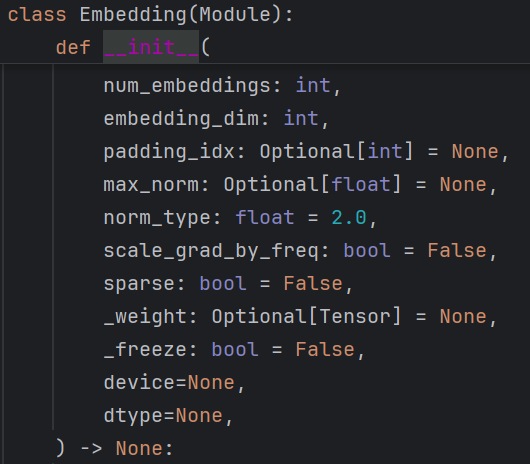Image resolution: width=530 pixels, height=464 pixels.
Task: Click the float inside Optional of max_norm
Action: pyautogui.click(x=361, y=185)
